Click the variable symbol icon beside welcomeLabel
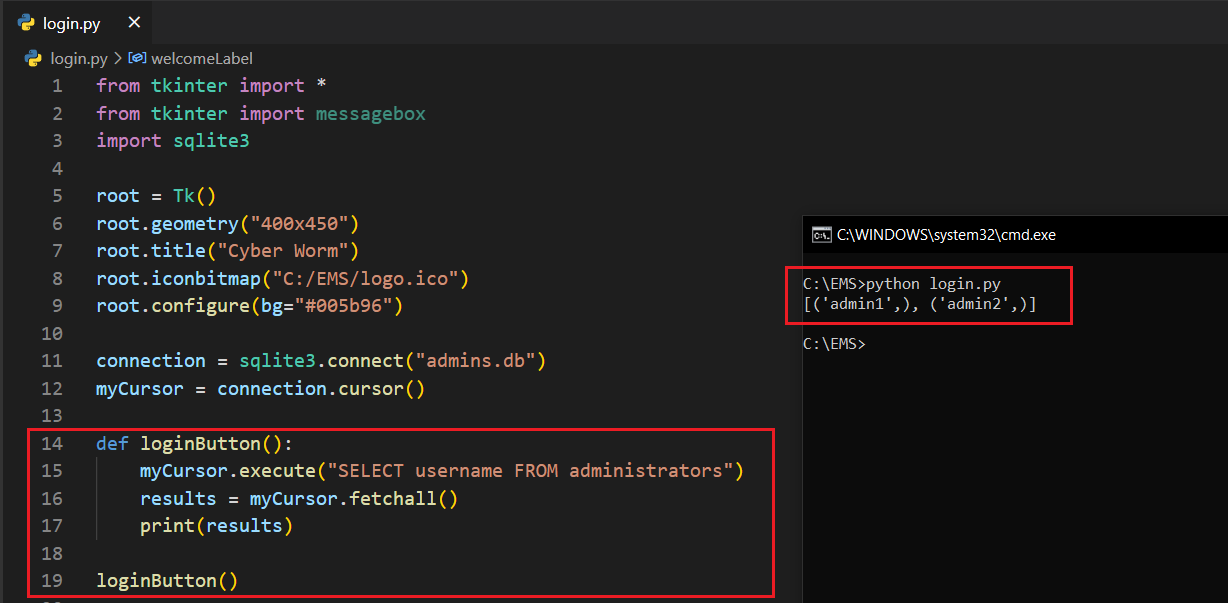The width and height of the screenshot is (1228, 603). [x=137, y=58]
